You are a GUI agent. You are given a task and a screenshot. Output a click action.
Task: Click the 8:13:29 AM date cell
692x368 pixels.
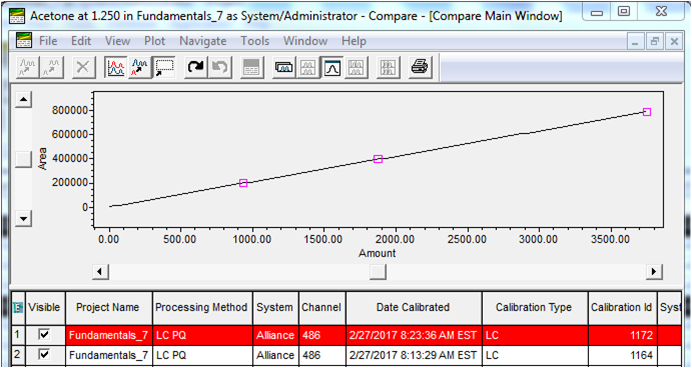pos(414,355)
